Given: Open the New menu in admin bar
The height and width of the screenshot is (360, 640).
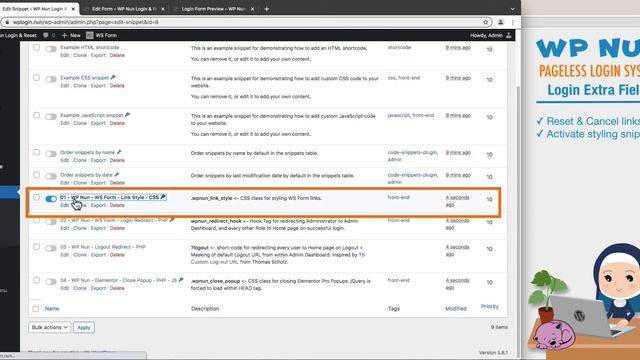Looking at the screenshot, I should 71,36.
